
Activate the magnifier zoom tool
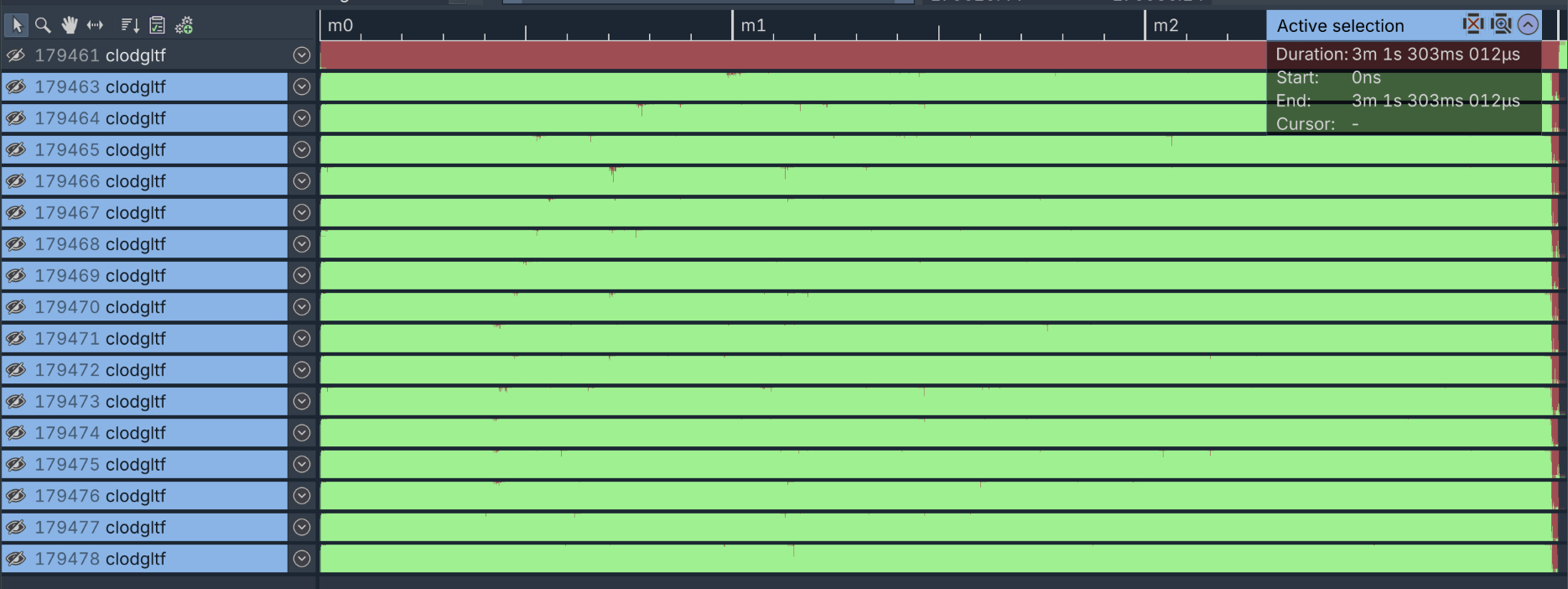43,25
